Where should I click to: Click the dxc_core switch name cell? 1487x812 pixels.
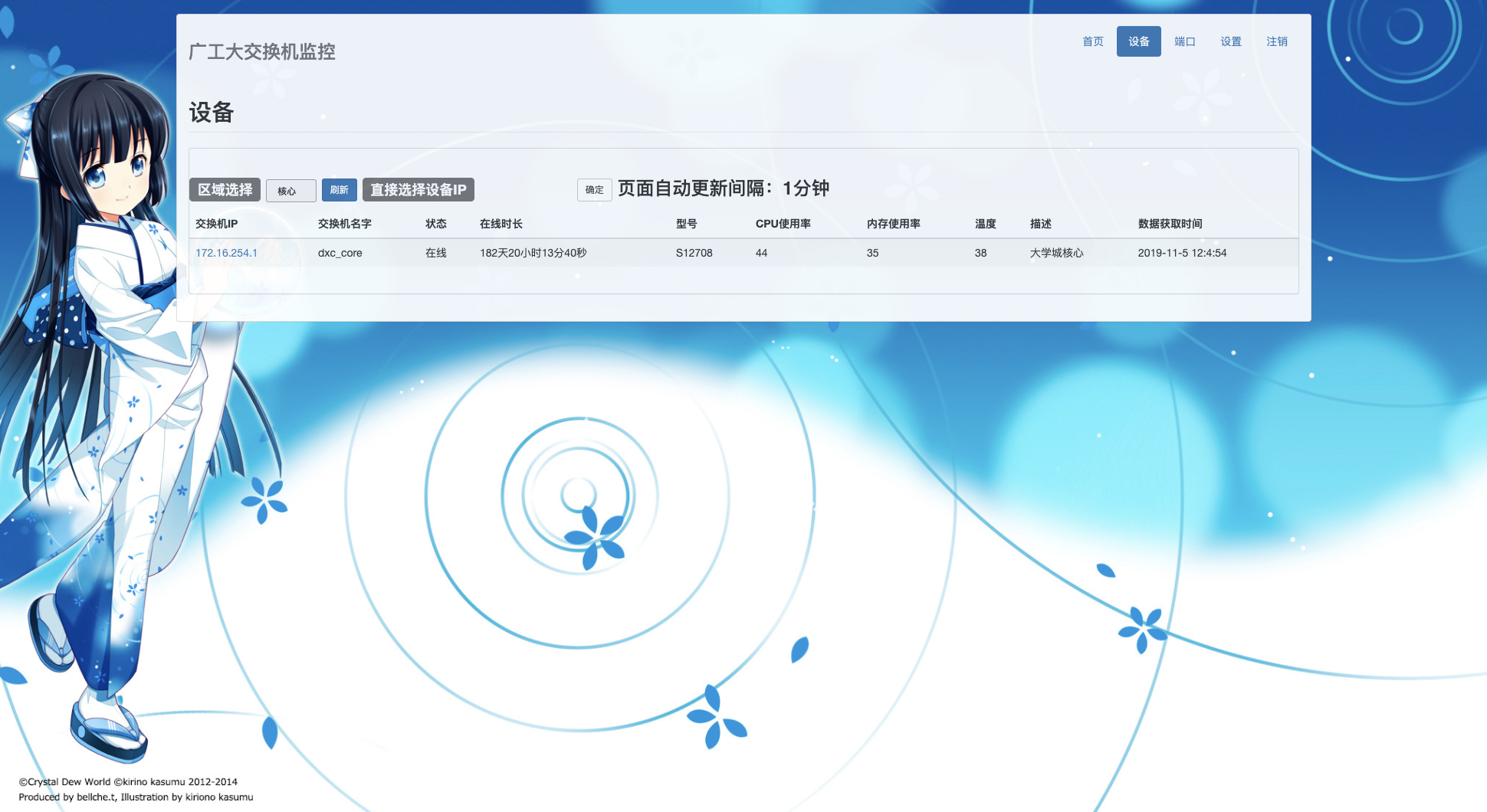[340, 253]
